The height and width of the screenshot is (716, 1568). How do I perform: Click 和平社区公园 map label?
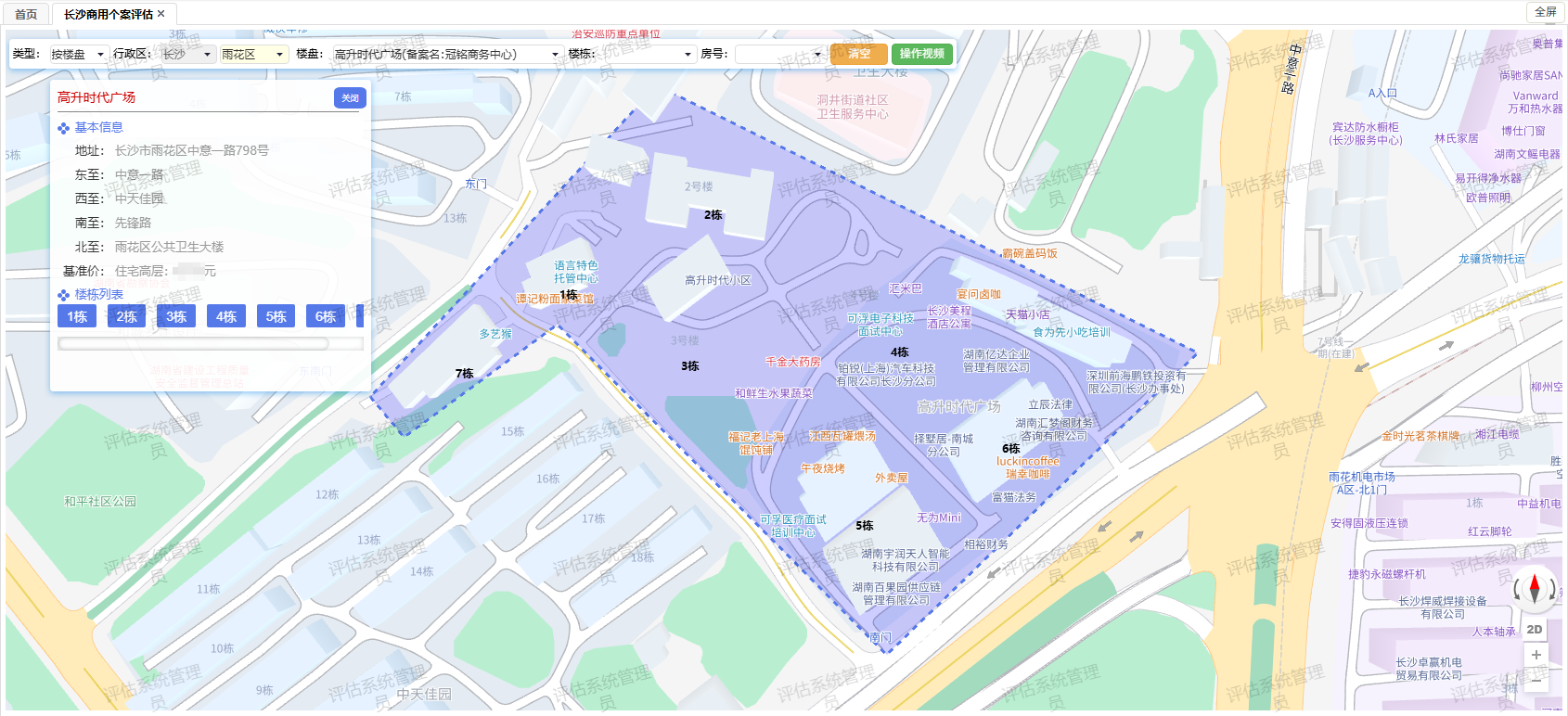pos(100,502)
